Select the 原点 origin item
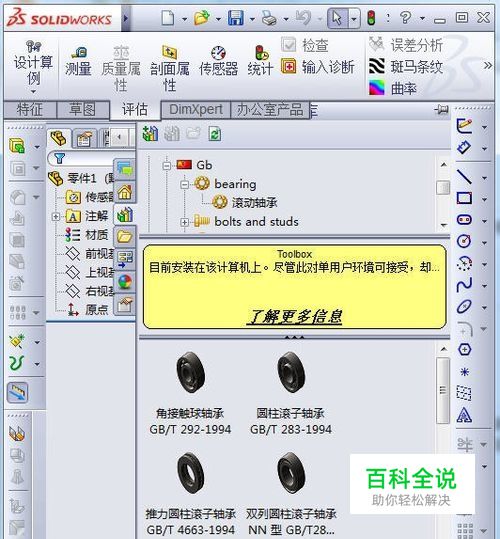The width and height of the screenshot is (500, 539). coord(87,310)
